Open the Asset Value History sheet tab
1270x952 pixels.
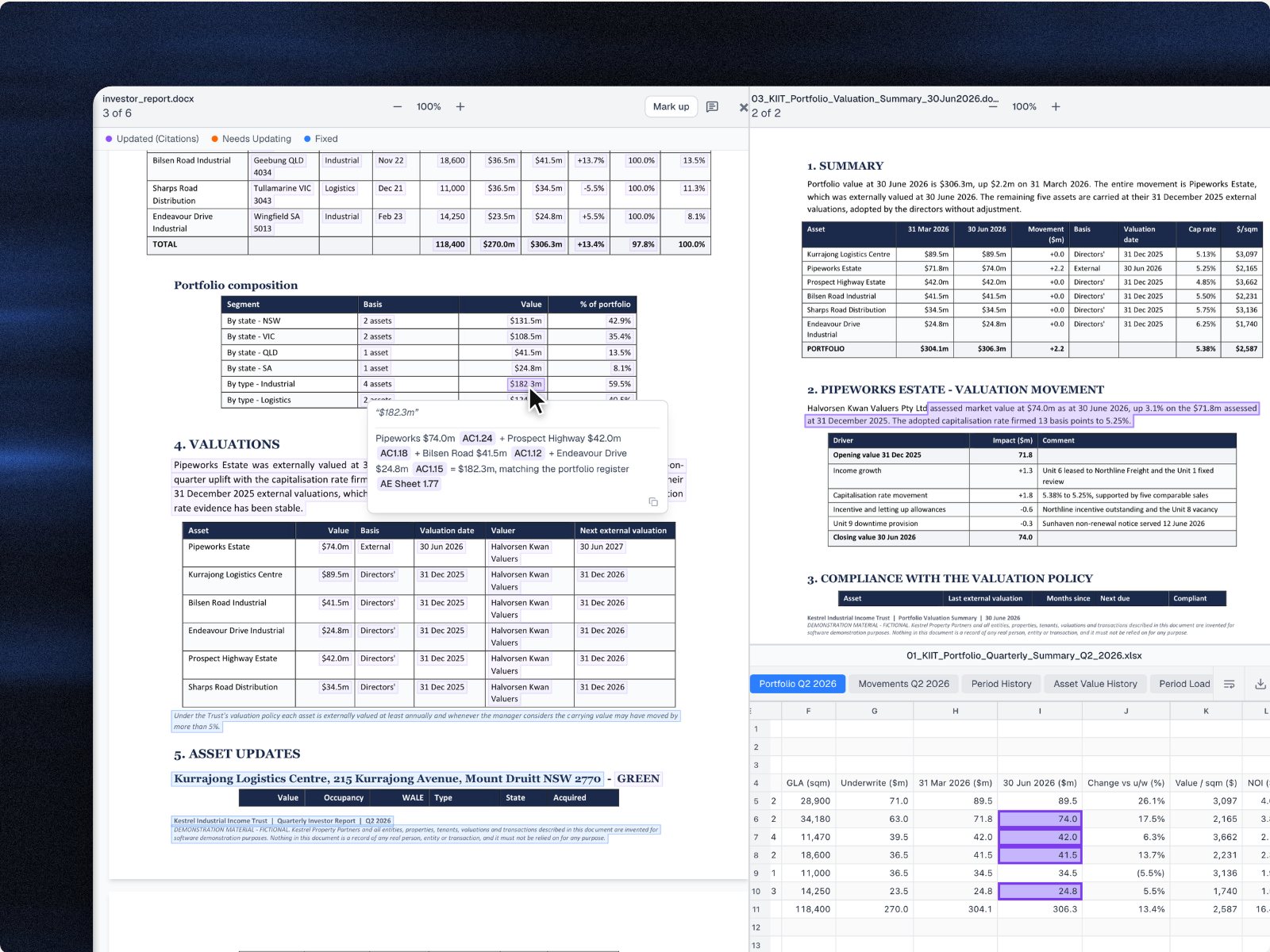coord(1095,684)
